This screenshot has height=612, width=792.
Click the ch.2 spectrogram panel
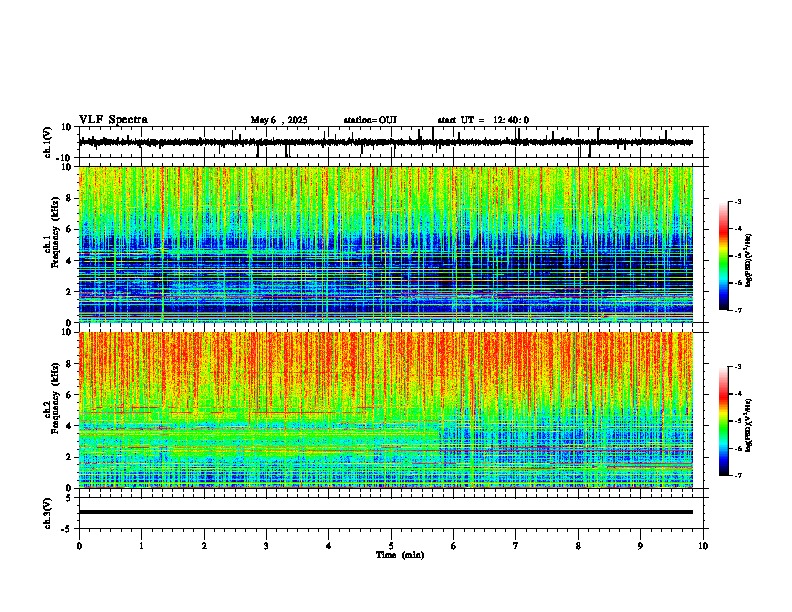386,410
